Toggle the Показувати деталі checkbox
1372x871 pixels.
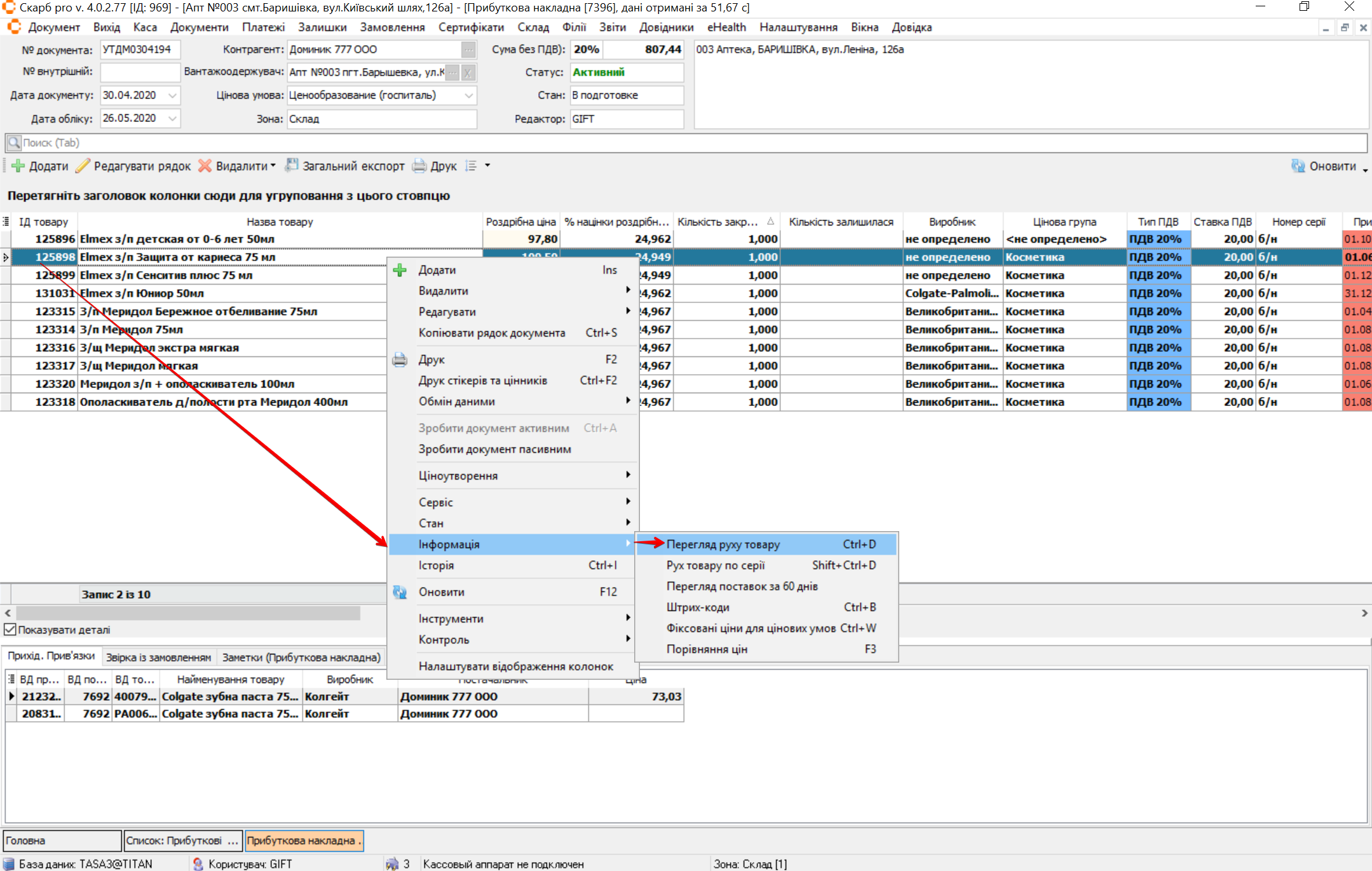pos(10,630)
